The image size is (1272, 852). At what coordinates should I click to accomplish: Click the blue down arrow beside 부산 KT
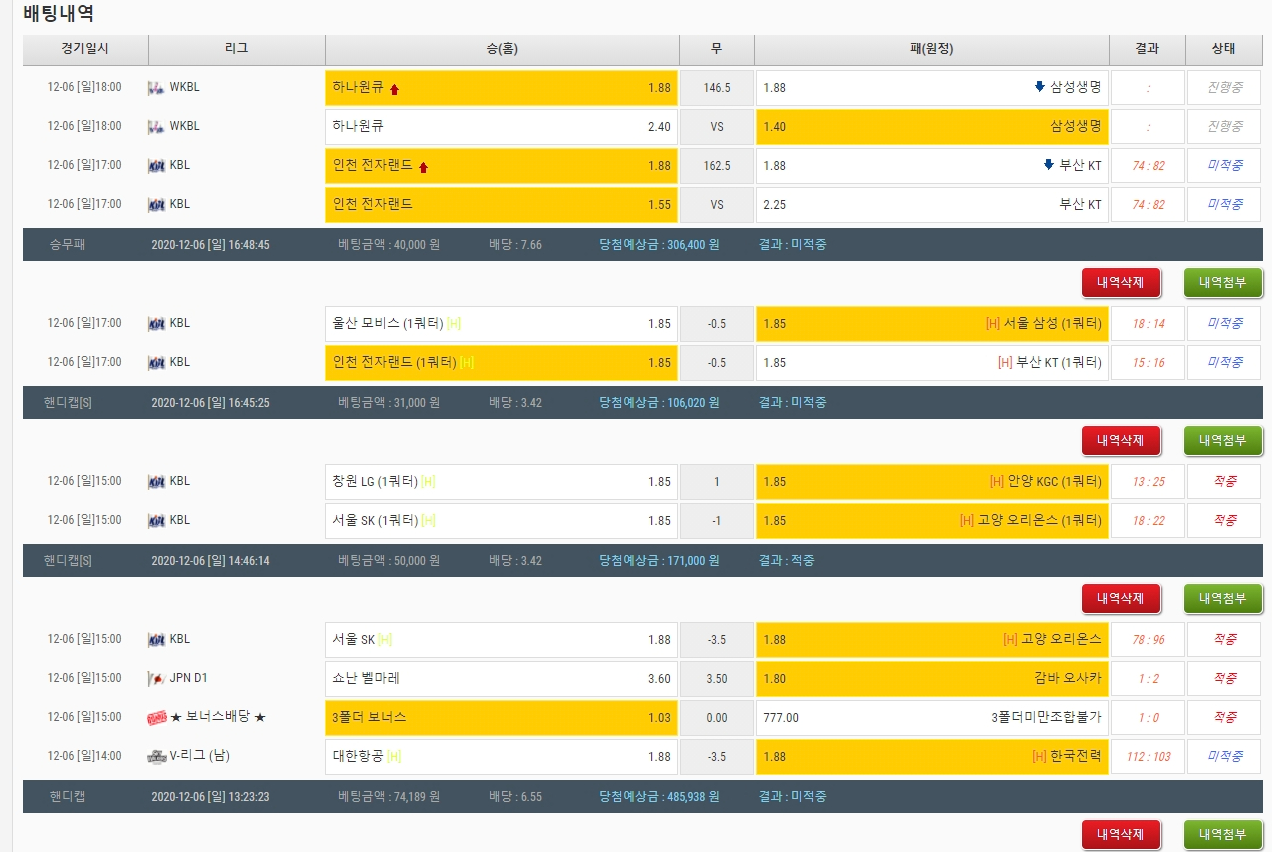tap(1048, 165)
